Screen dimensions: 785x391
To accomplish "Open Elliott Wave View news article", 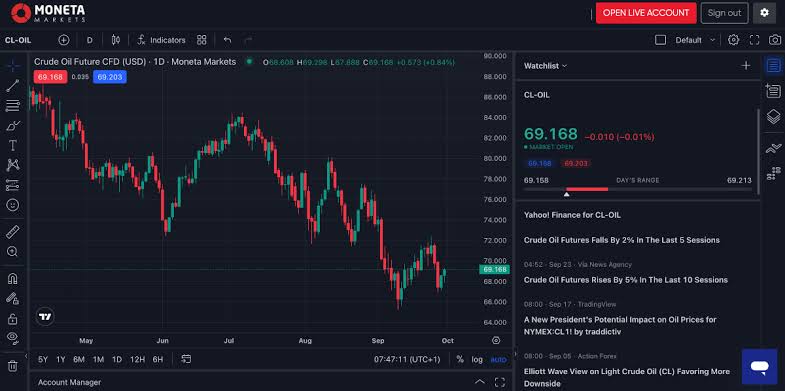I will (x=627, y=377).
